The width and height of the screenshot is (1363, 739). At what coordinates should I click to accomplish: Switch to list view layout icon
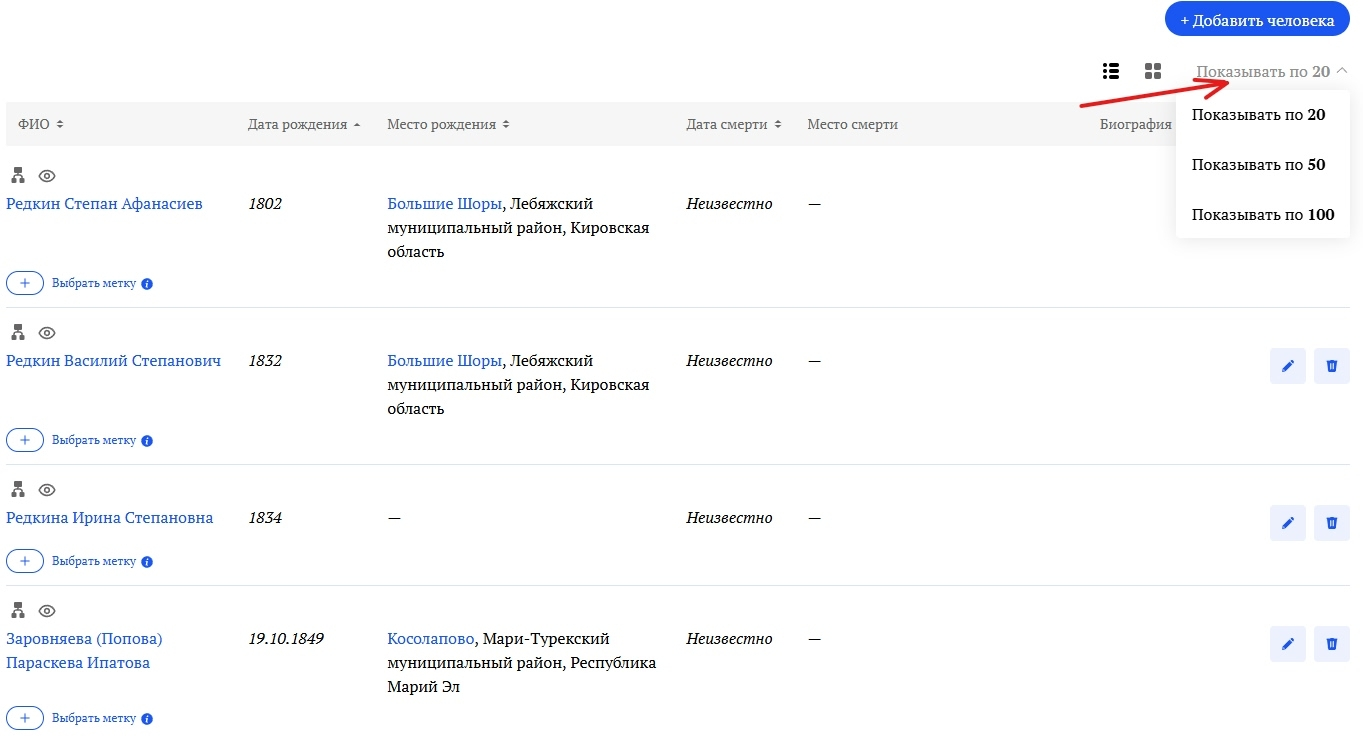[x=1110, y=71]
